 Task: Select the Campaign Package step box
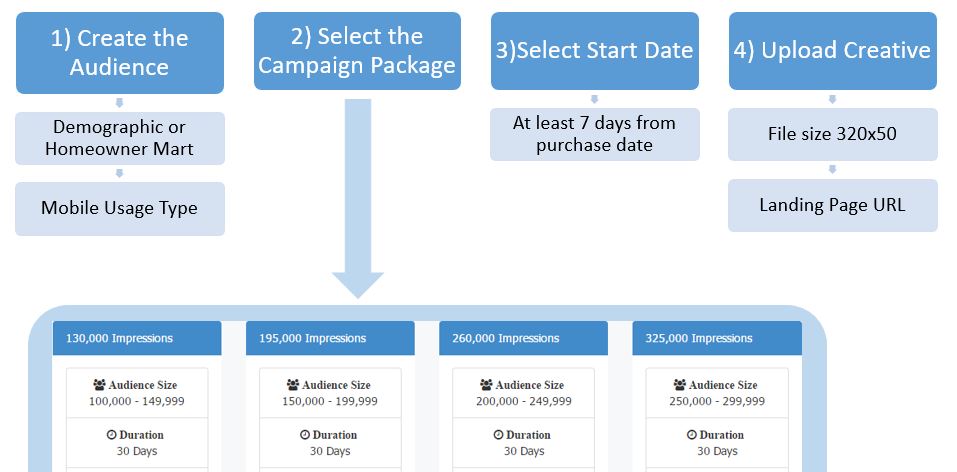coord(357,51)
